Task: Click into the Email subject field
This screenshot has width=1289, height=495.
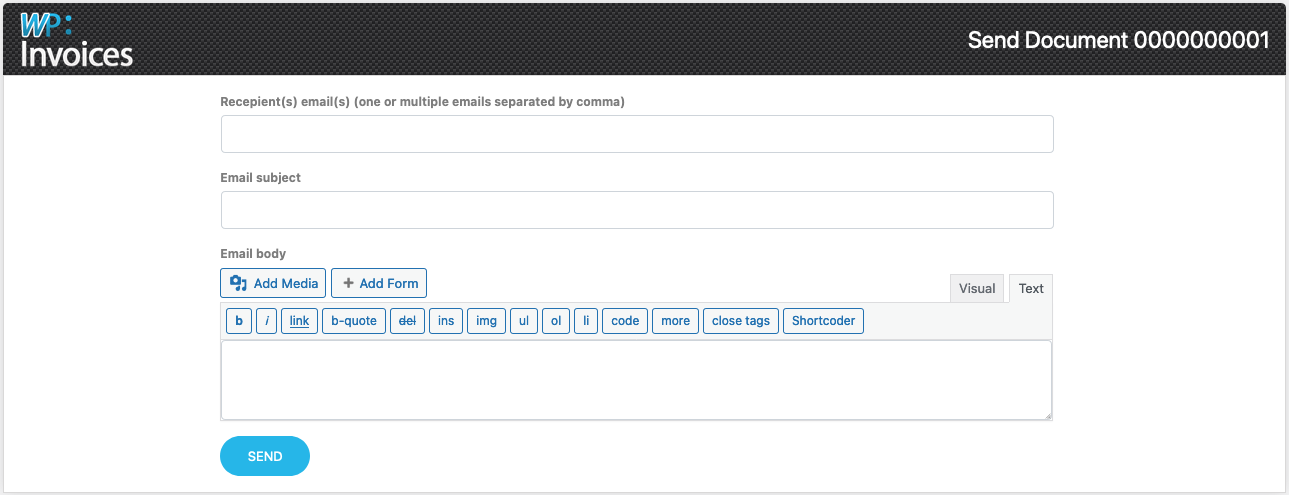Action: point(637,210)
